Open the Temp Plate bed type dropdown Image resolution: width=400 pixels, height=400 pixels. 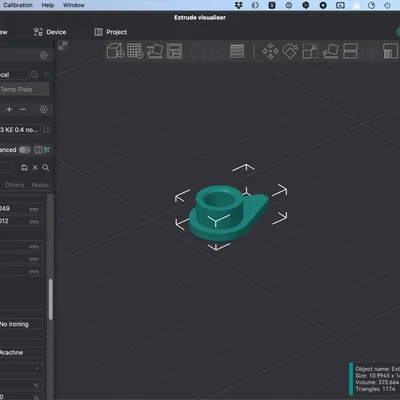coord(25,89)
